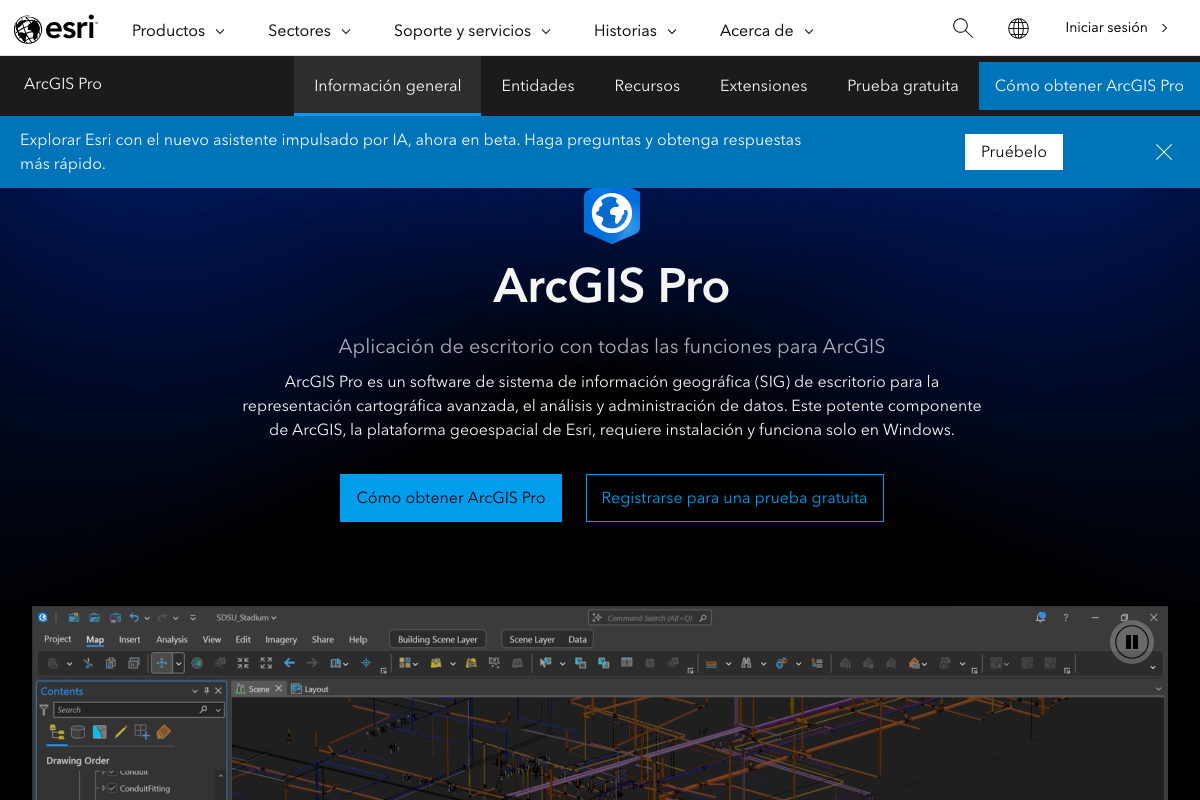The image size is (1200, 800).
Task: Click the ArcGIS Pro title in sub-navigation
Action: pos(63,83)
